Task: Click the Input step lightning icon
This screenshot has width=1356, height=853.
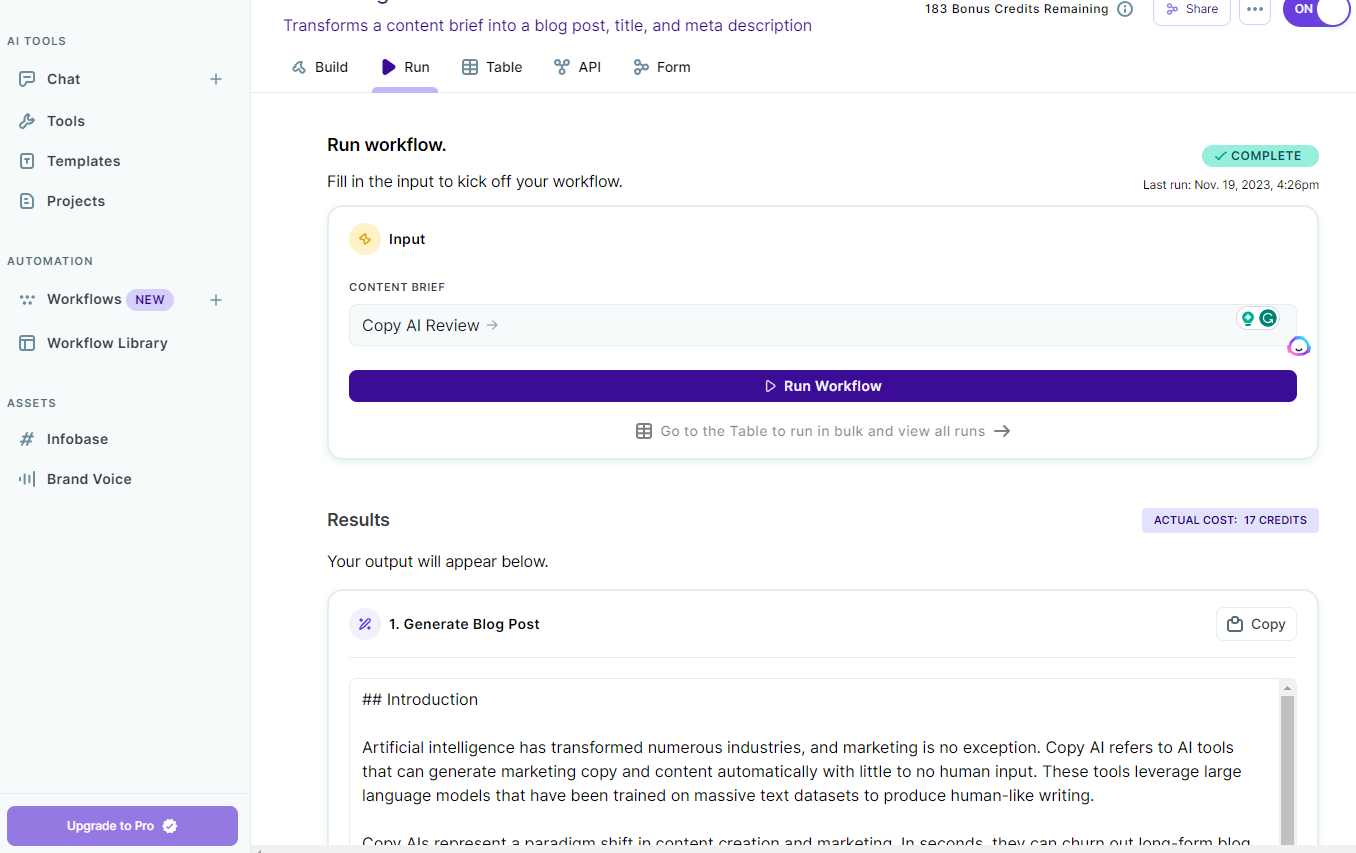Action: pyautogui.click(x=365, y=239)
